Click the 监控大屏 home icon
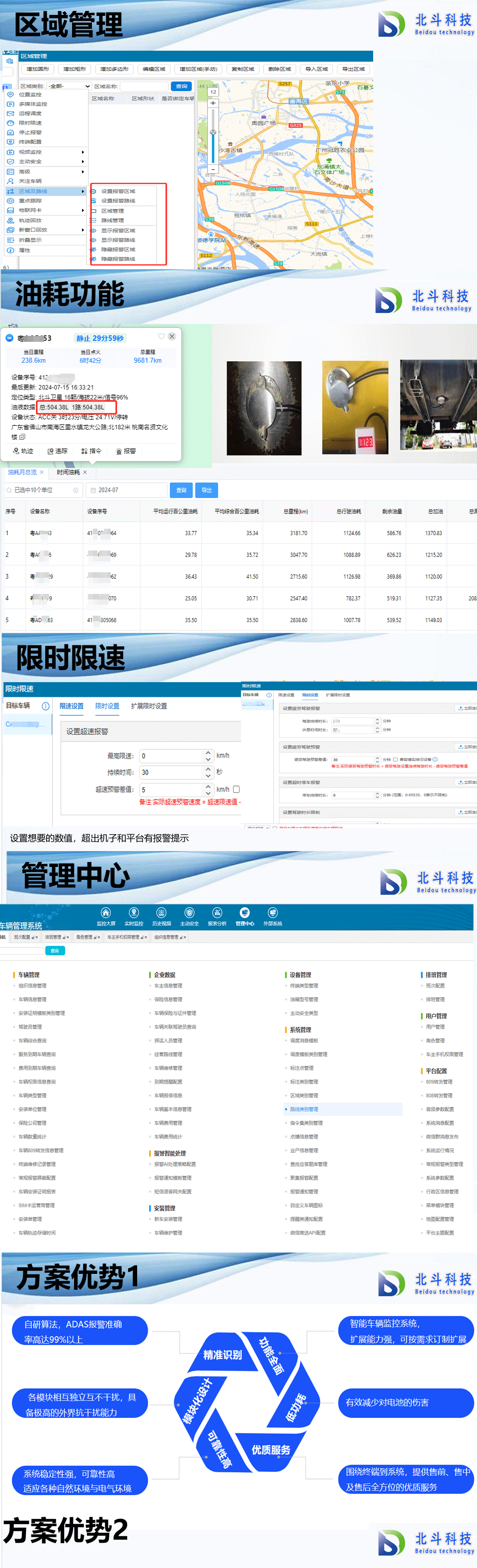 tap(106, 913)
